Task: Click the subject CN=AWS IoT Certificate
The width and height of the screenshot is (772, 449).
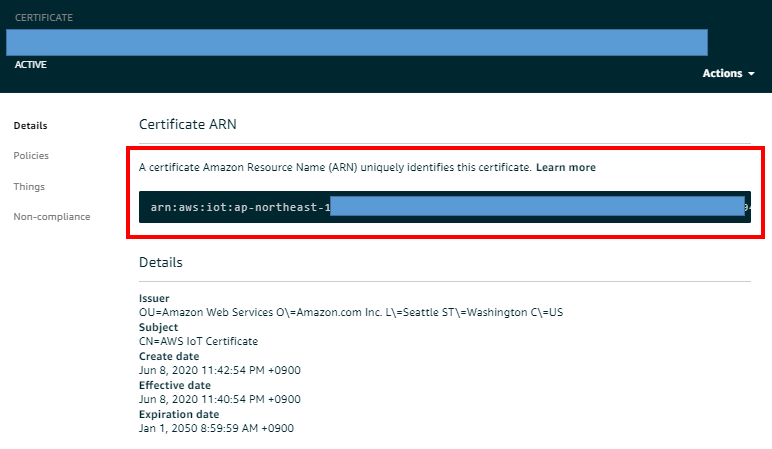Action: (198, 341)
